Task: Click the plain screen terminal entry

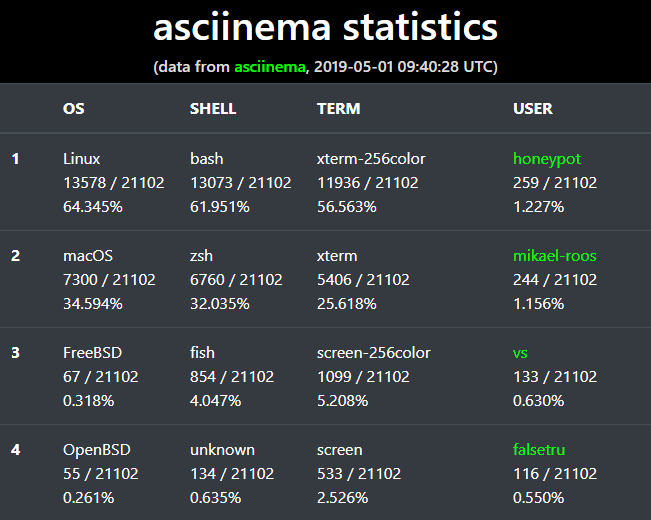Action: [x=340, y=450]
